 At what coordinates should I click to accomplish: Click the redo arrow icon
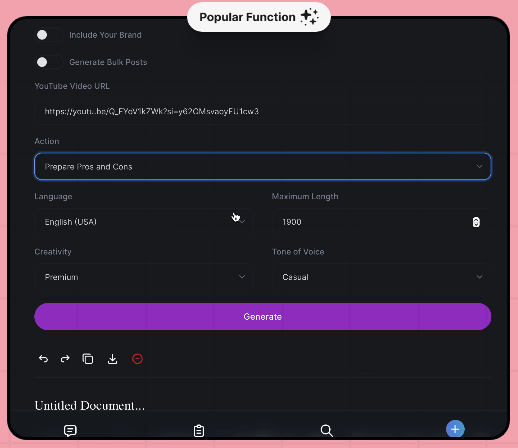click(x=65, y=359)
